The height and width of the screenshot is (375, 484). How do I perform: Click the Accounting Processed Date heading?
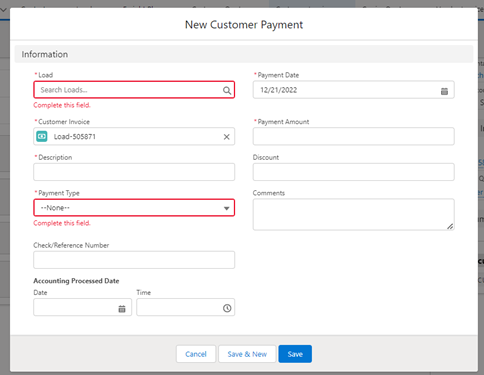(76, 281)
